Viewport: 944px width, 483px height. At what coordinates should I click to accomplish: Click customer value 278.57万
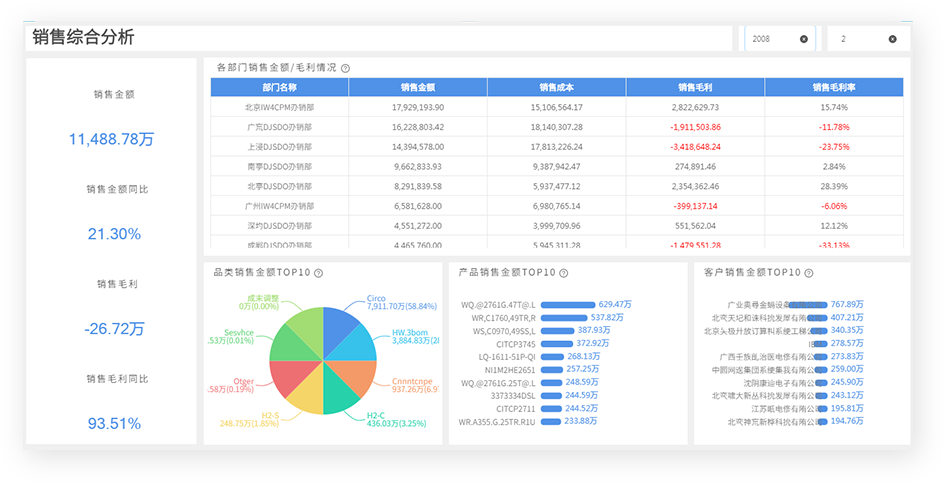pos(847,343)
